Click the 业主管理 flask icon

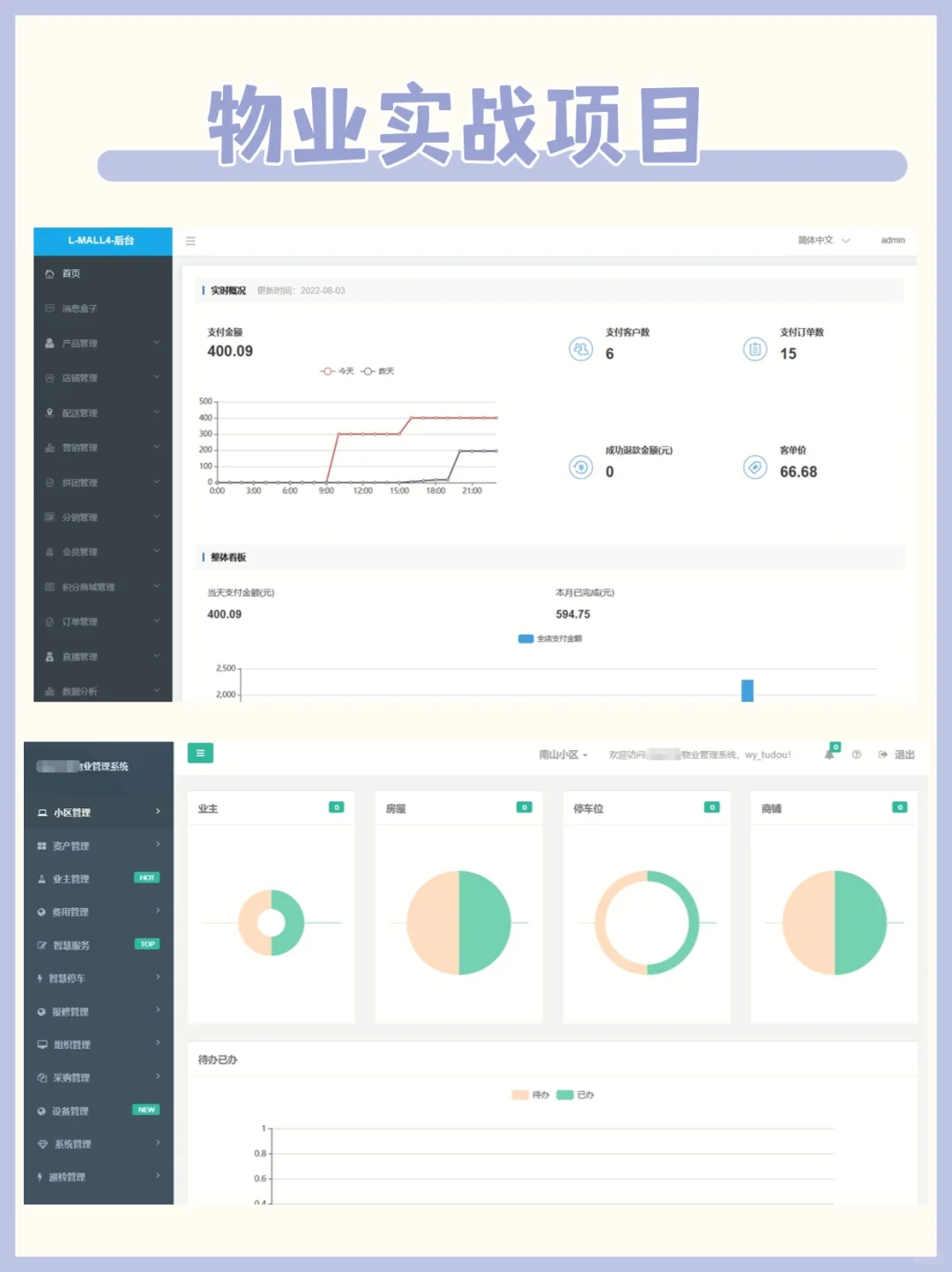[41, 879]
